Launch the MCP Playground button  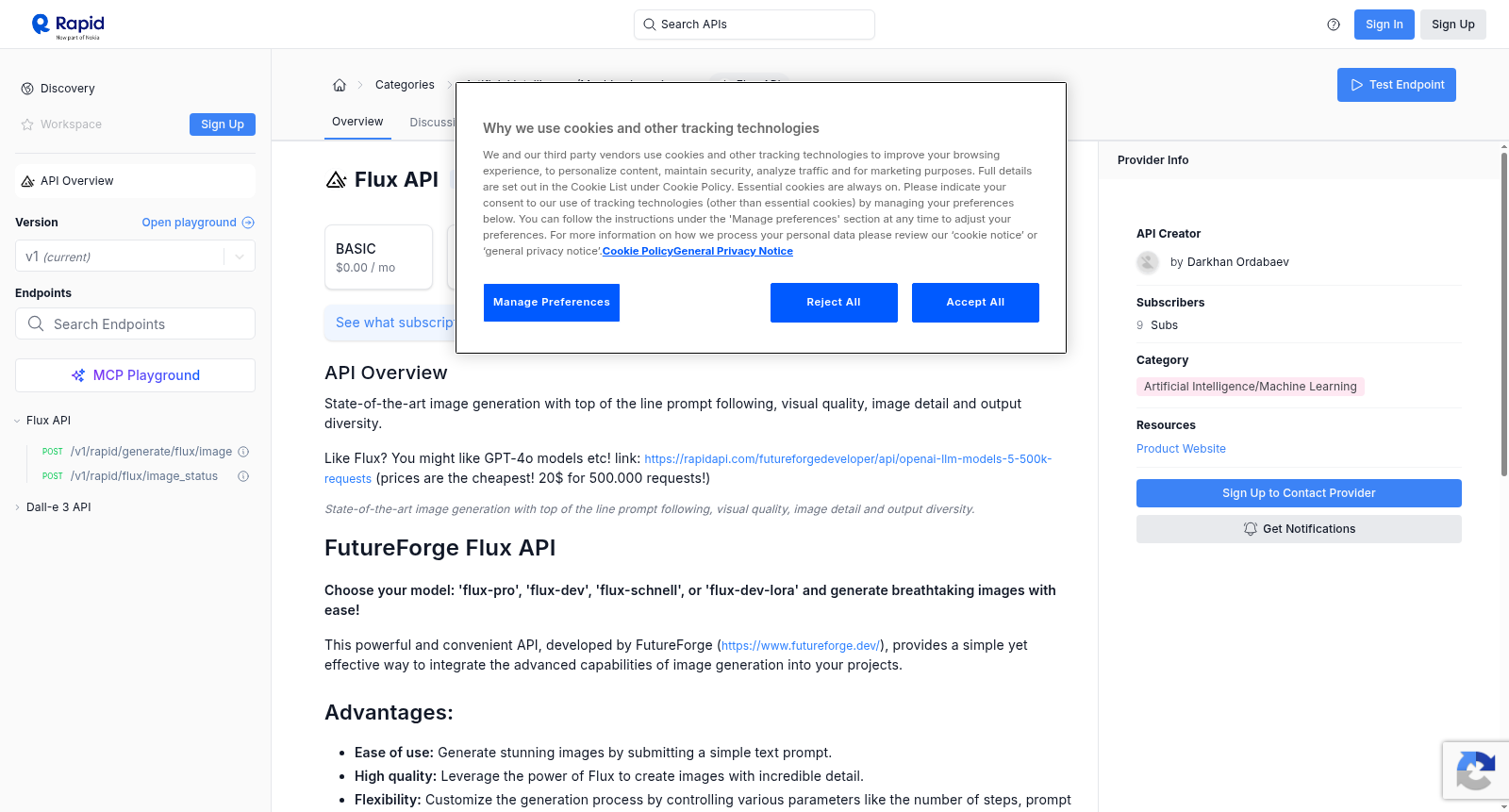(x=135, y=375)
